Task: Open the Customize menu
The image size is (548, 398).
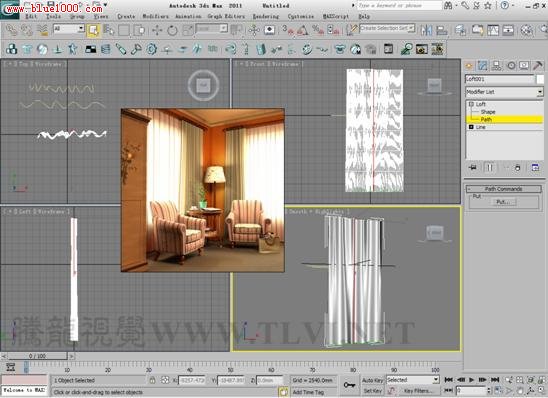Action: point(301,16)
